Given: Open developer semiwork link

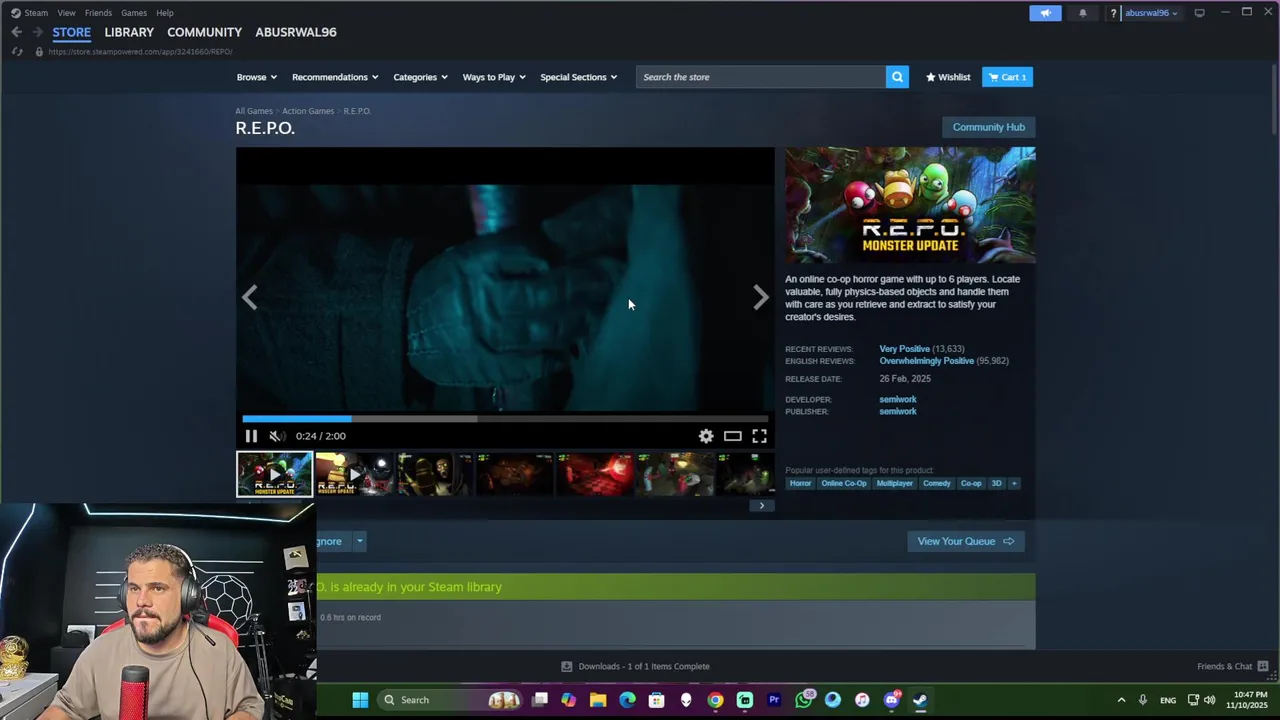Looking at the screenshot, I should tap(898, 399).
